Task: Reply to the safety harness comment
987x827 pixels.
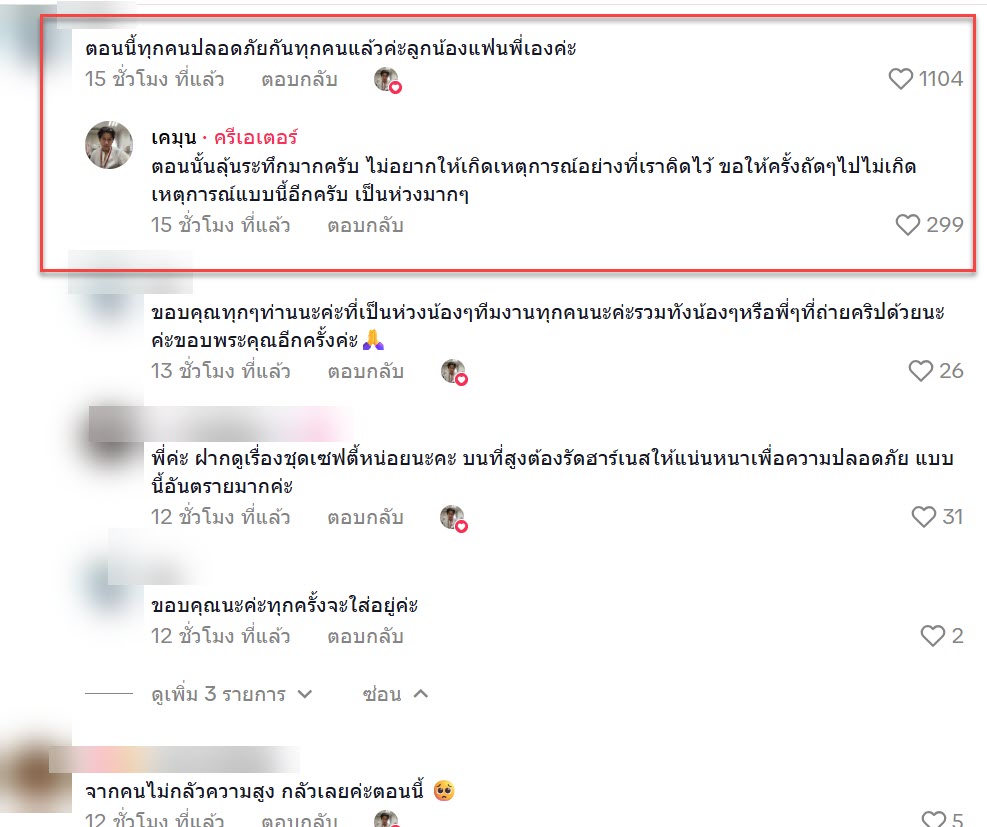Action: pos(365,517)
